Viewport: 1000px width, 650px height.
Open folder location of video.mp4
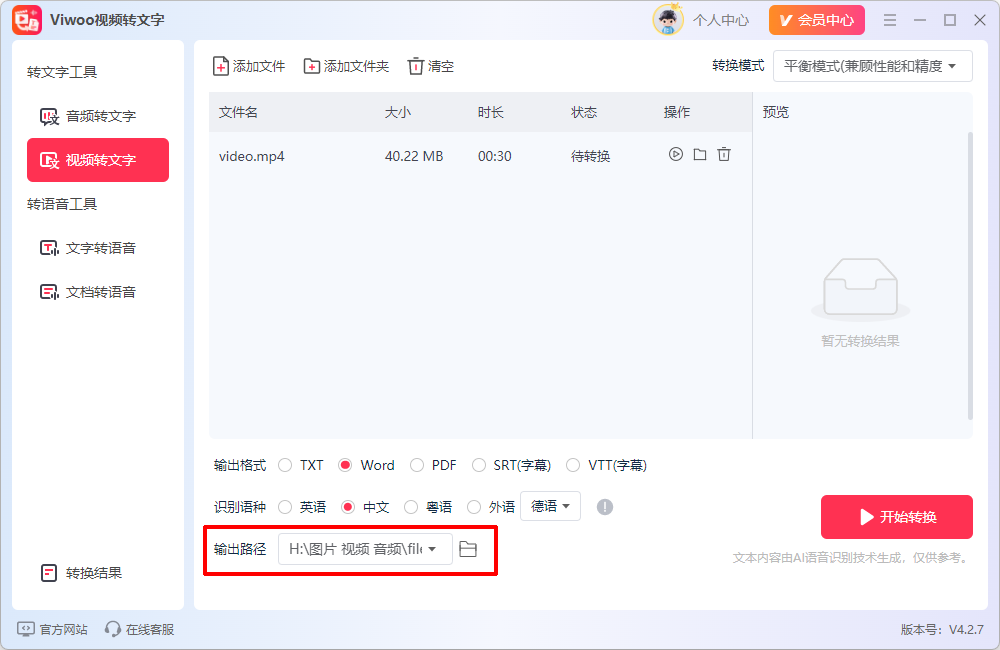click(700, 154)
